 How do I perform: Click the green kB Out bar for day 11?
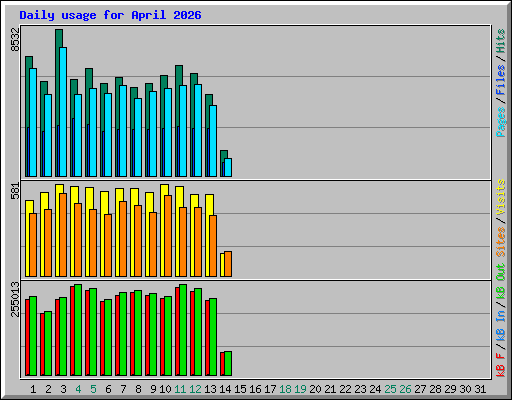pos(183,330)
